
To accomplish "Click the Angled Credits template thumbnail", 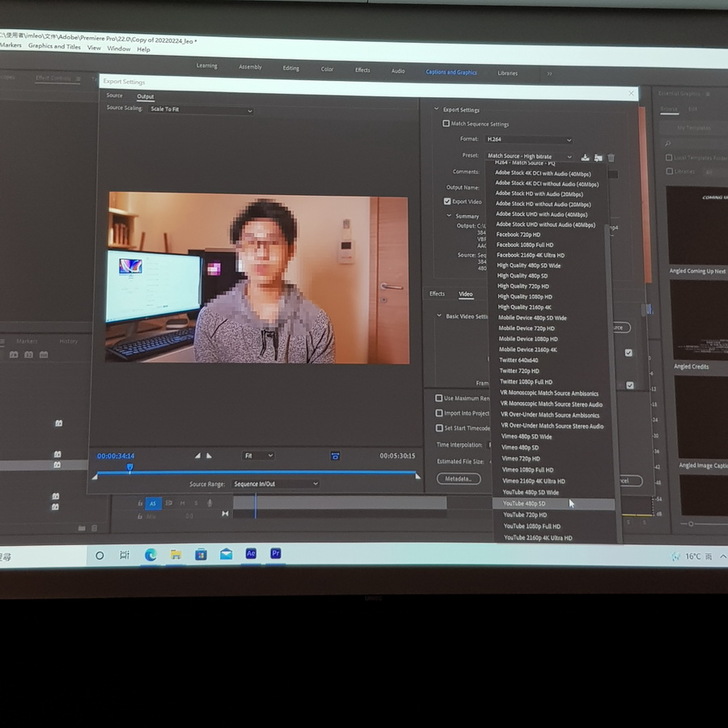I will coord(700,319).
